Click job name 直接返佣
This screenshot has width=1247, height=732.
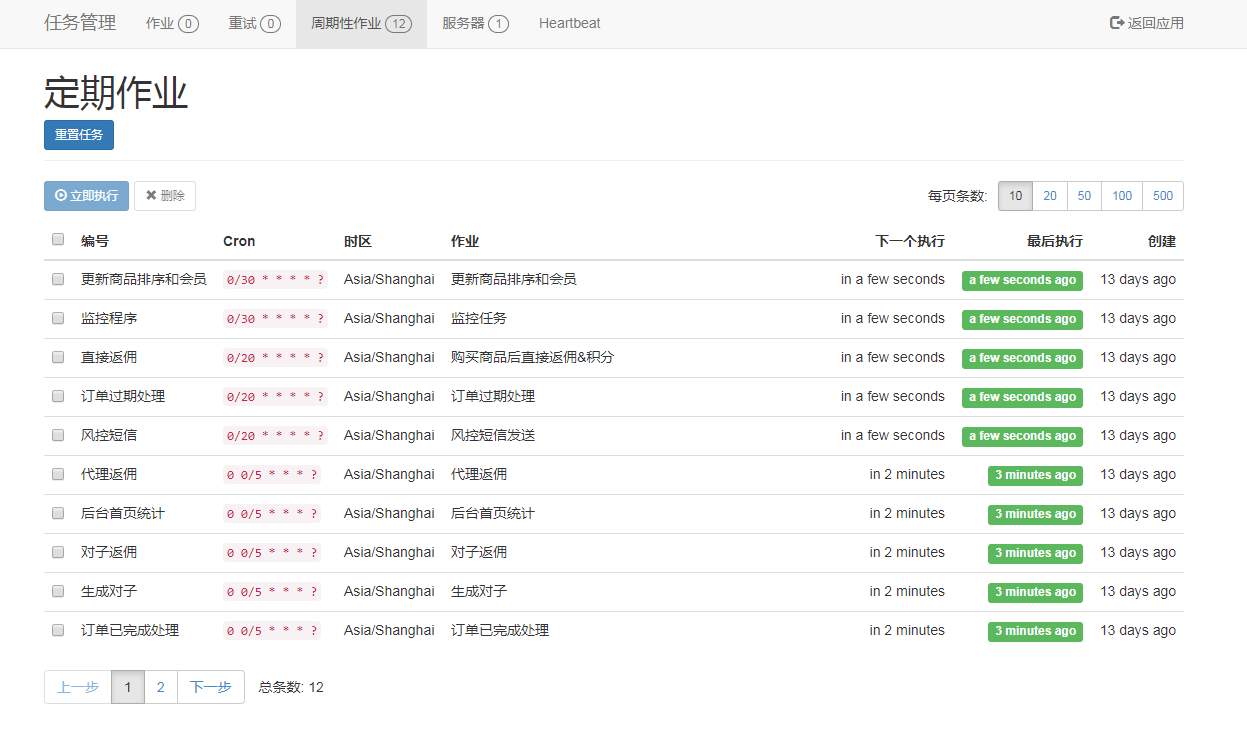click(109, 357)
